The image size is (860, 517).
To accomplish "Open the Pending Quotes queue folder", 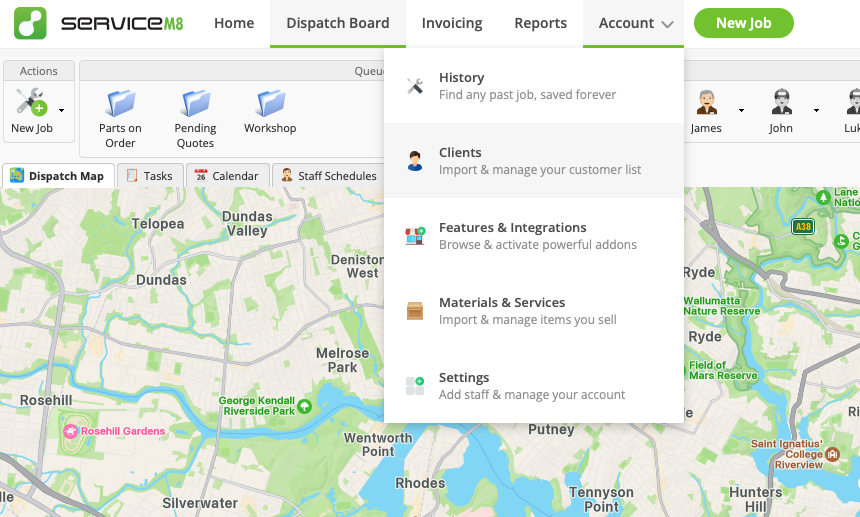I will click(x=195, y=118).
